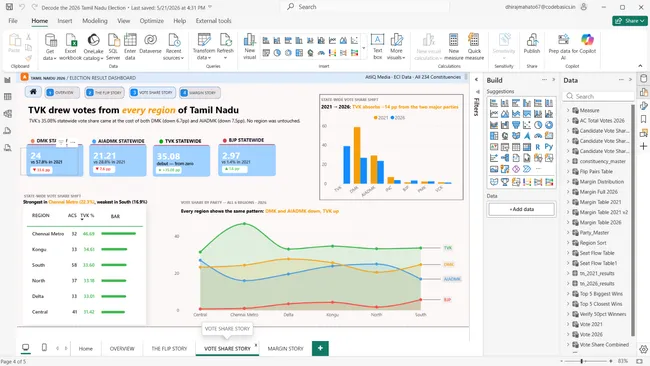Expand the Filters pane

point(476,80)
